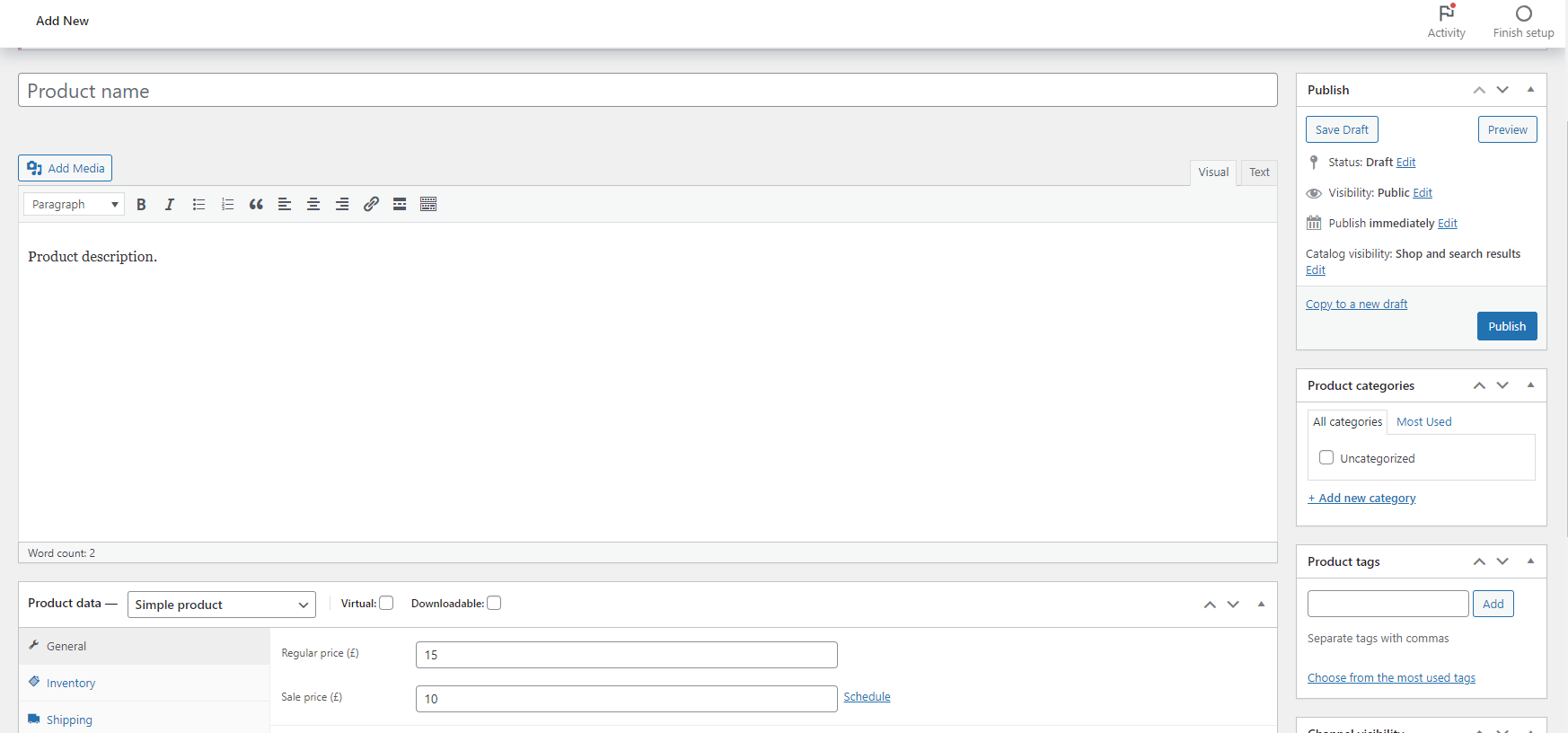Move Product tags box down
This screenshot has width=1568, height=733.
[1502, 561]
